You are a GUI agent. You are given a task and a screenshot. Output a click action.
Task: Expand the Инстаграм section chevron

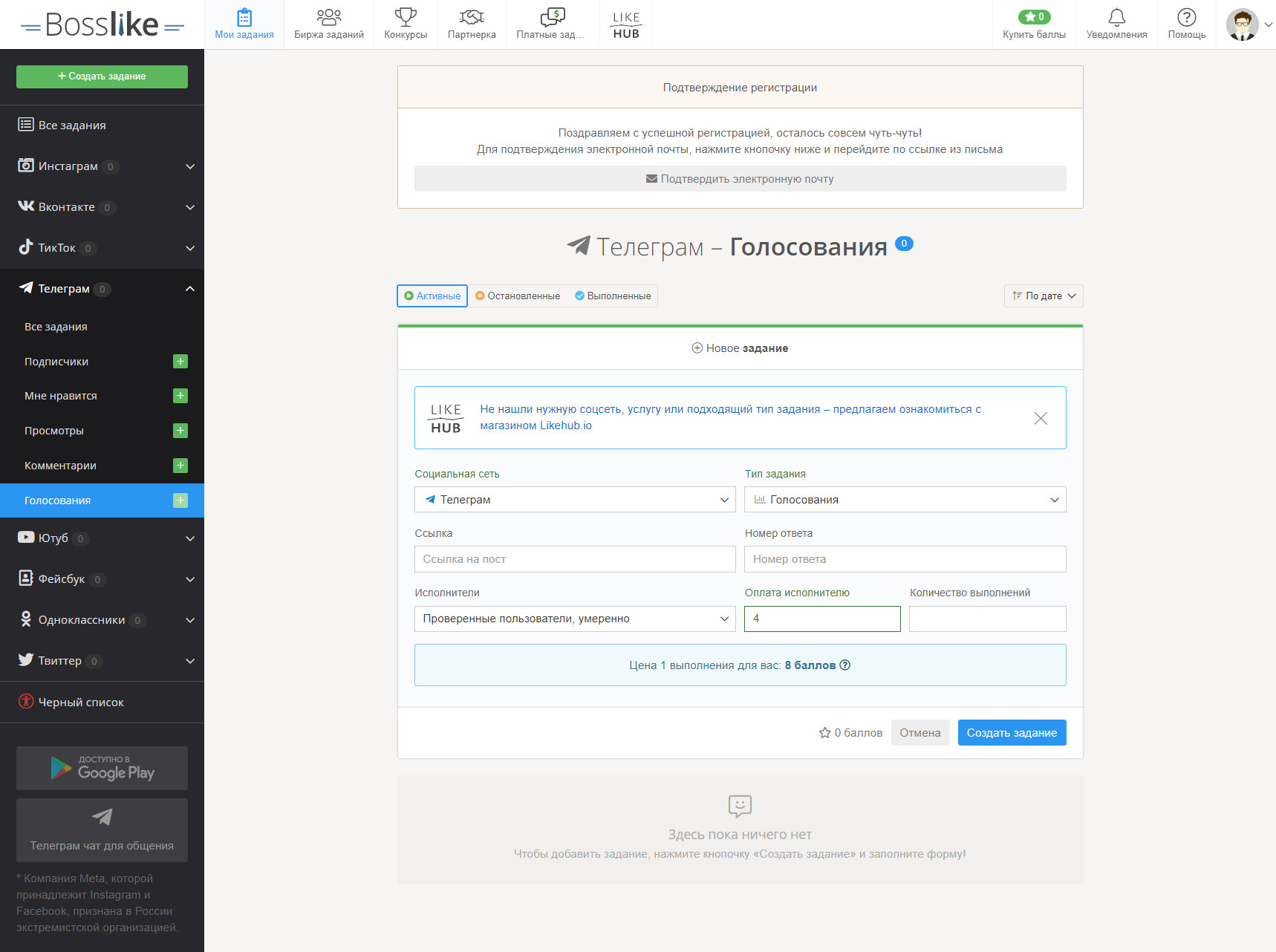coord(190,166)
